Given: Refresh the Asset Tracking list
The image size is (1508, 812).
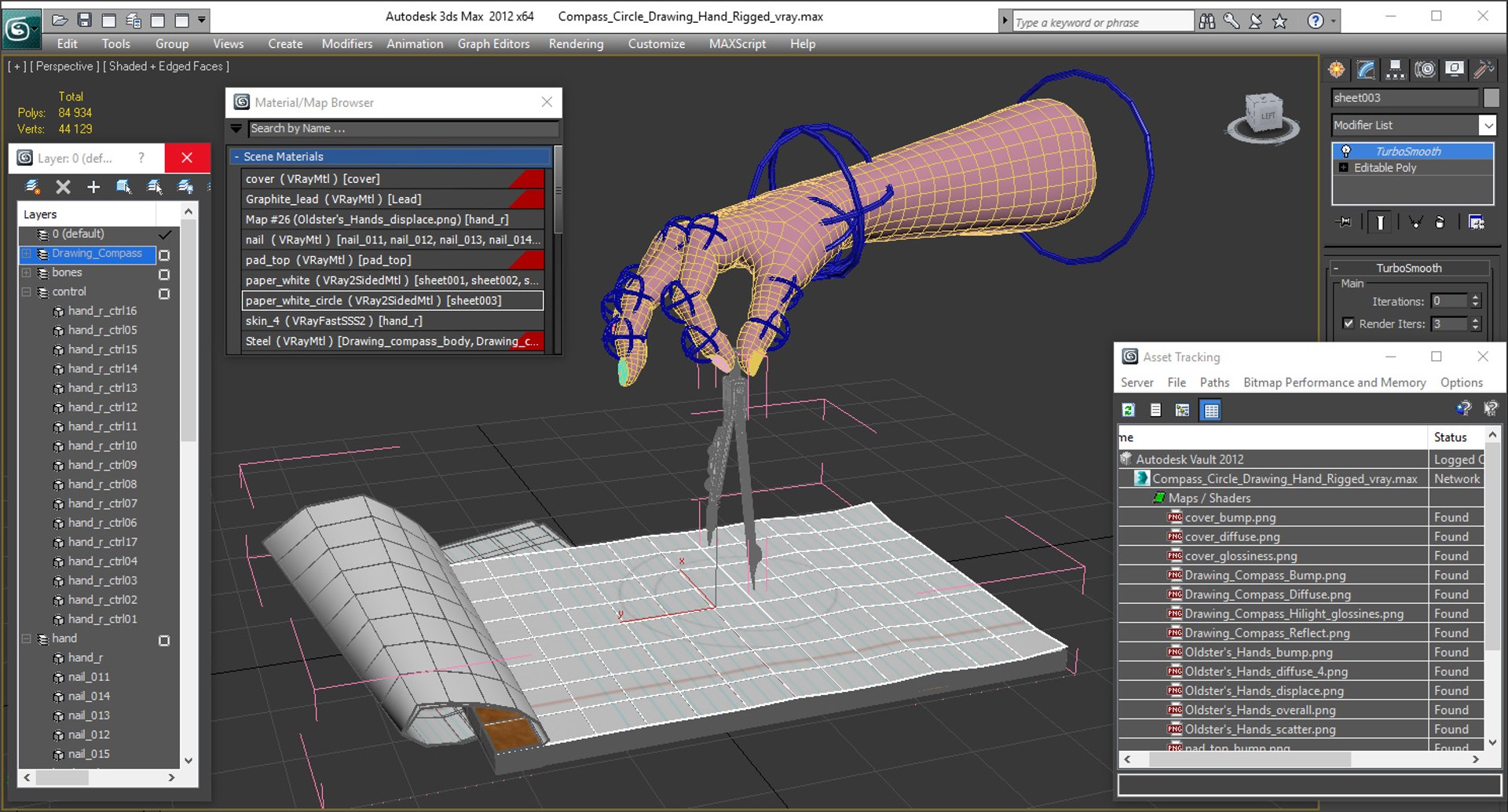Looking at the screenshot, I should point(1129,410).
